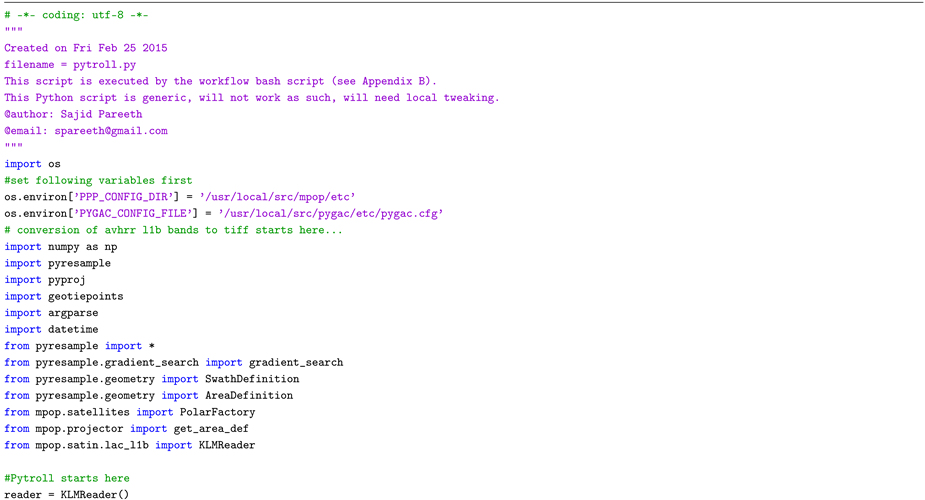Click the path '/usr/local/src/mpop/etc'
925x500 pixels.
coord(277,197)
